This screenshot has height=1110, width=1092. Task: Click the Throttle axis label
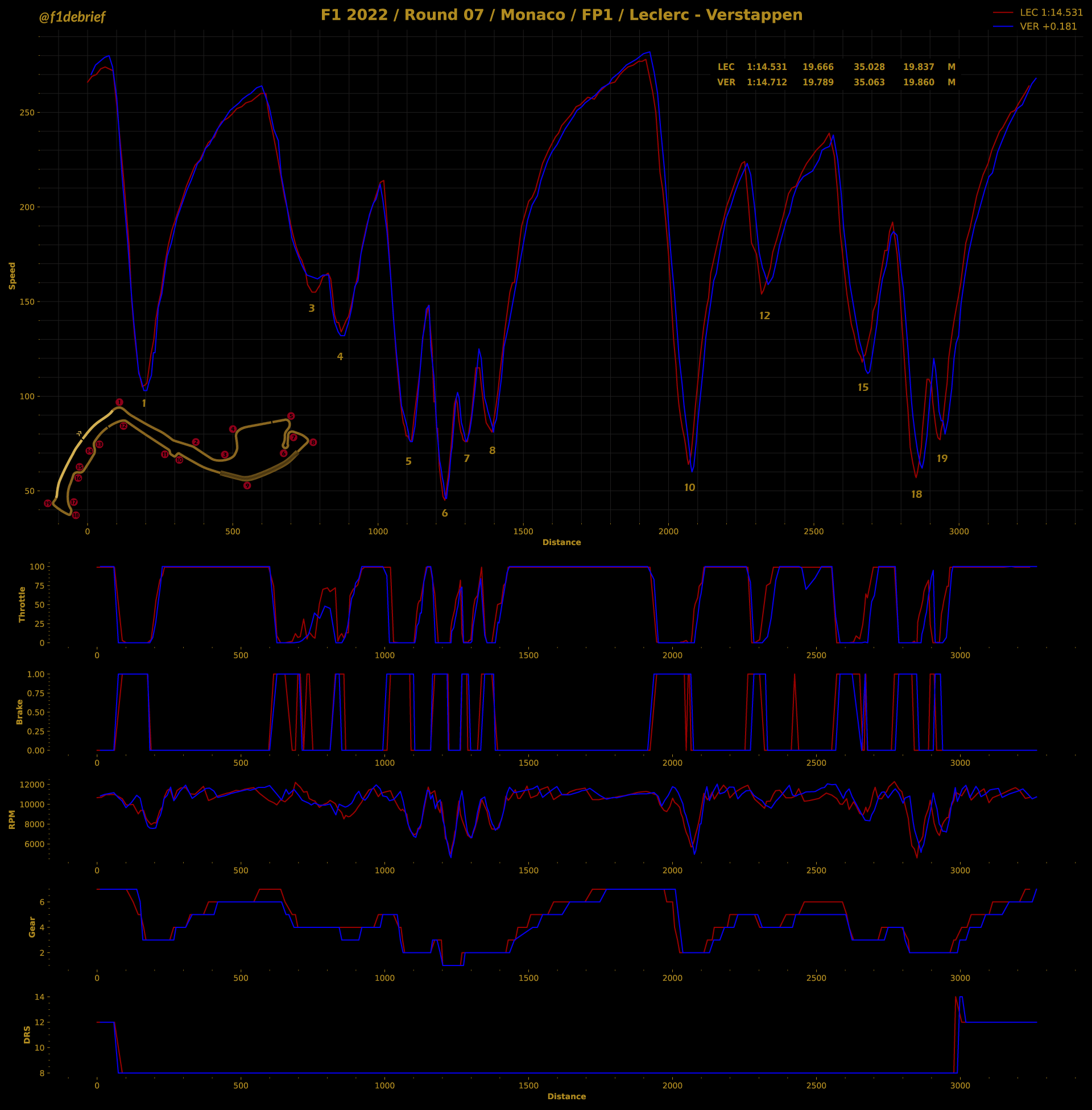[x=22, y=604]
